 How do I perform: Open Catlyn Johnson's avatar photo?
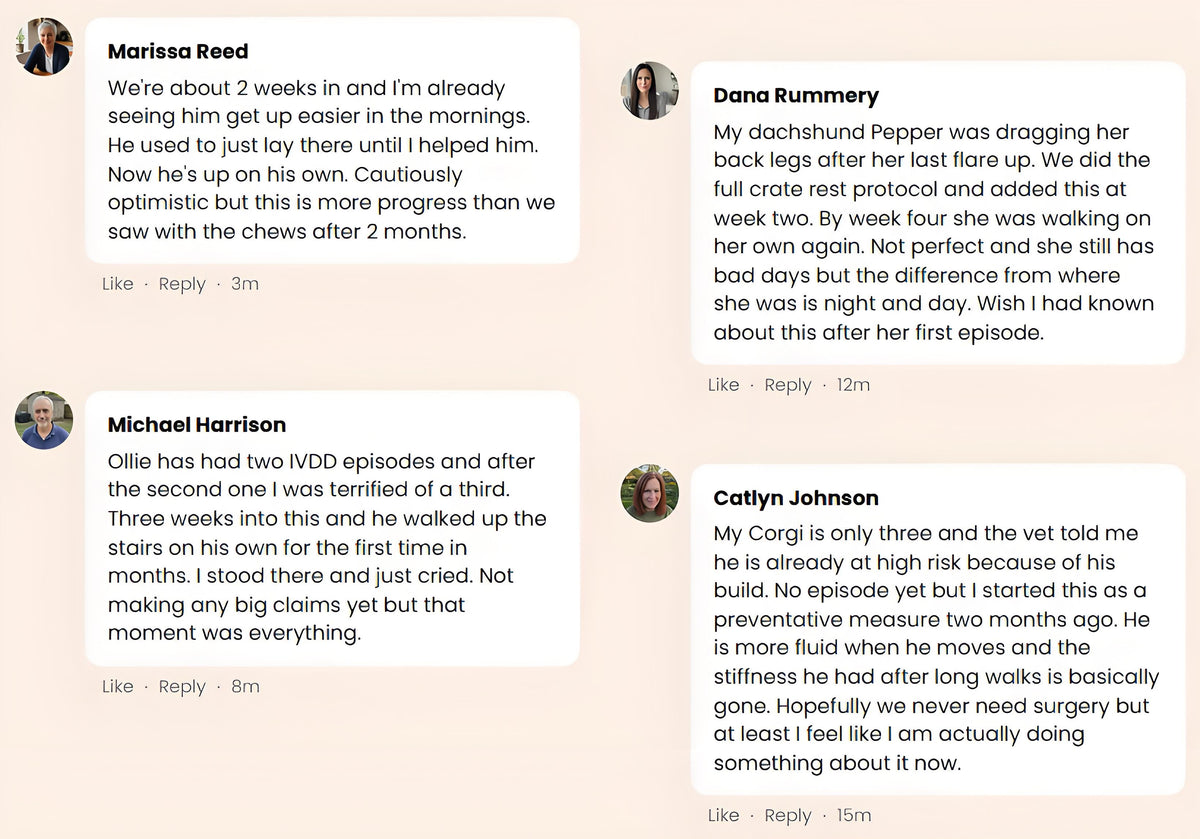[650, 493]
